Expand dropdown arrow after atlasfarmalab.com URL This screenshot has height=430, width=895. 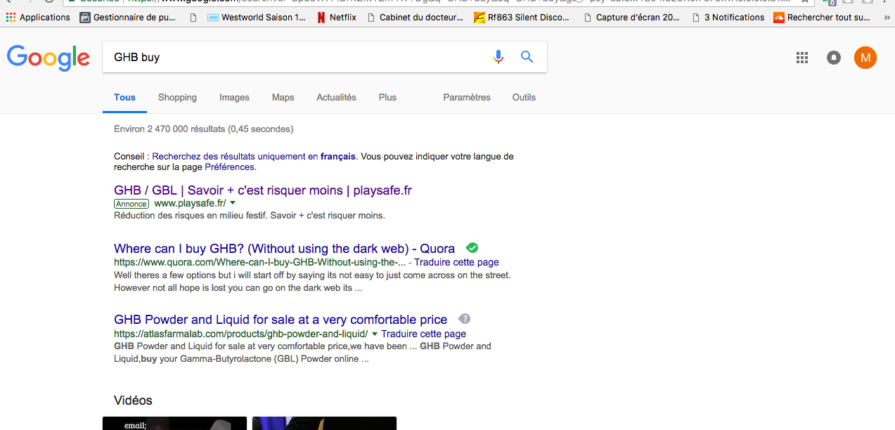(x=374, y=334)
